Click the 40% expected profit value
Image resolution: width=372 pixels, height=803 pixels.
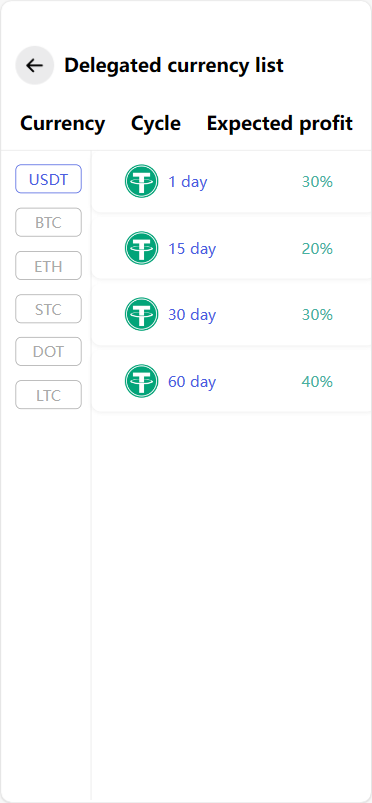(317, 382)
